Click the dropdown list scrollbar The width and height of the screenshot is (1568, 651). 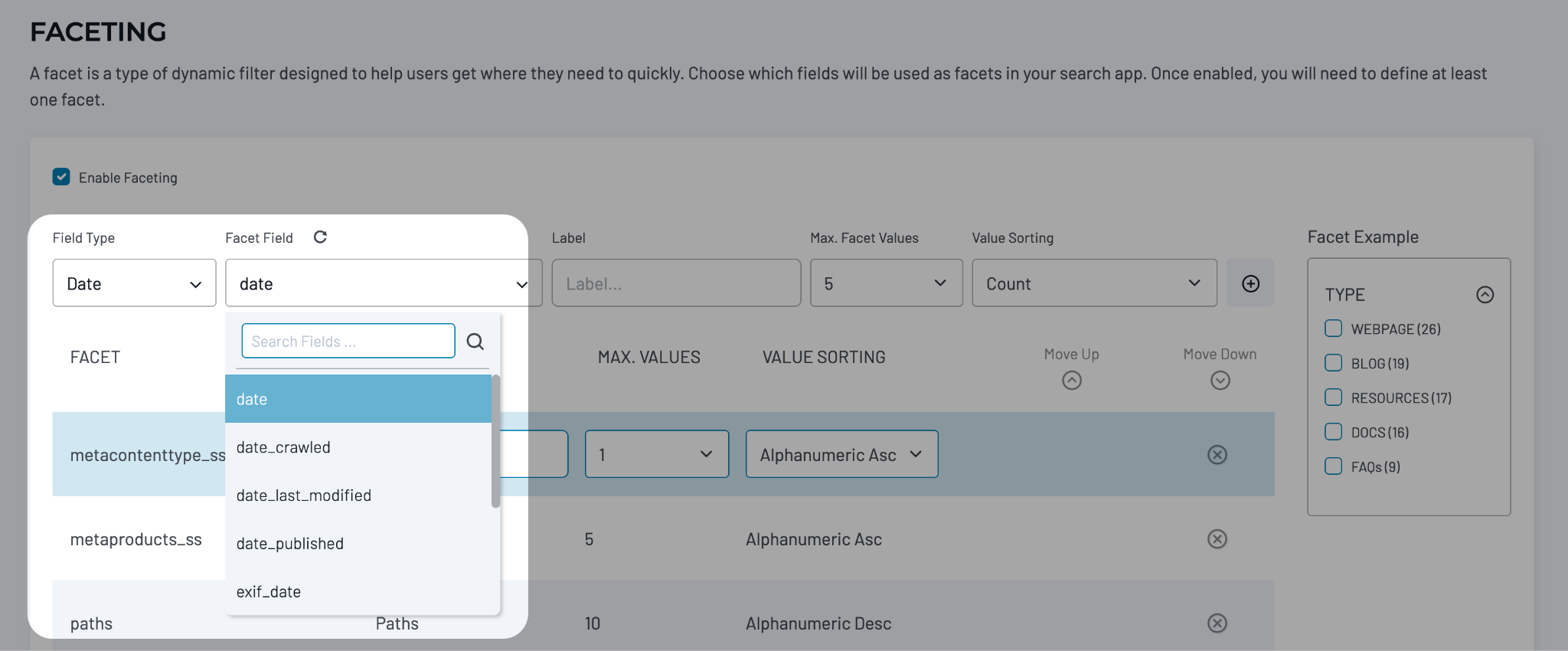[495, 441]
